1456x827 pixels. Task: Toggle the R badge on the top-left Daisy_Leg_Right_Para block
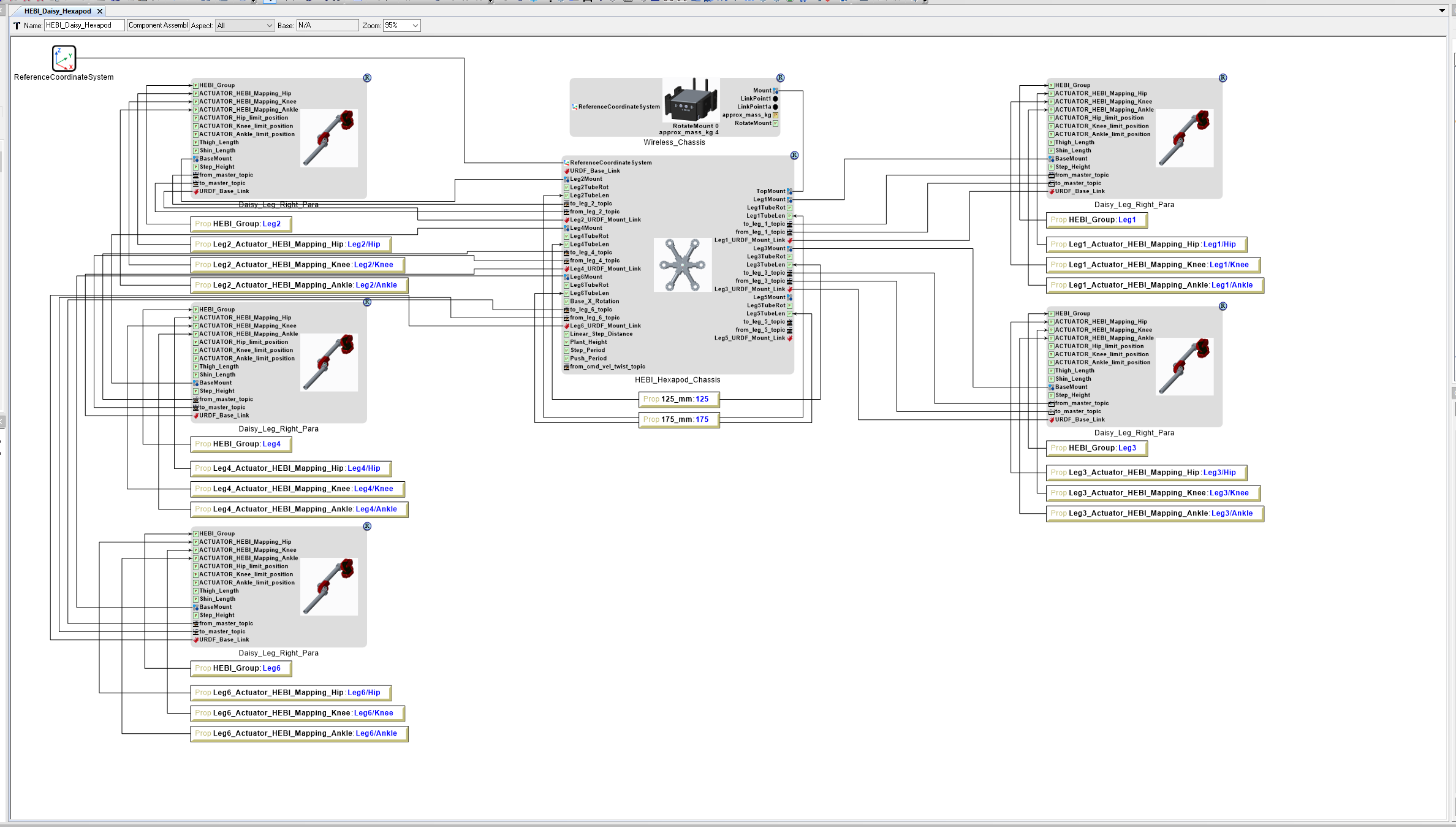click(366, 78)
